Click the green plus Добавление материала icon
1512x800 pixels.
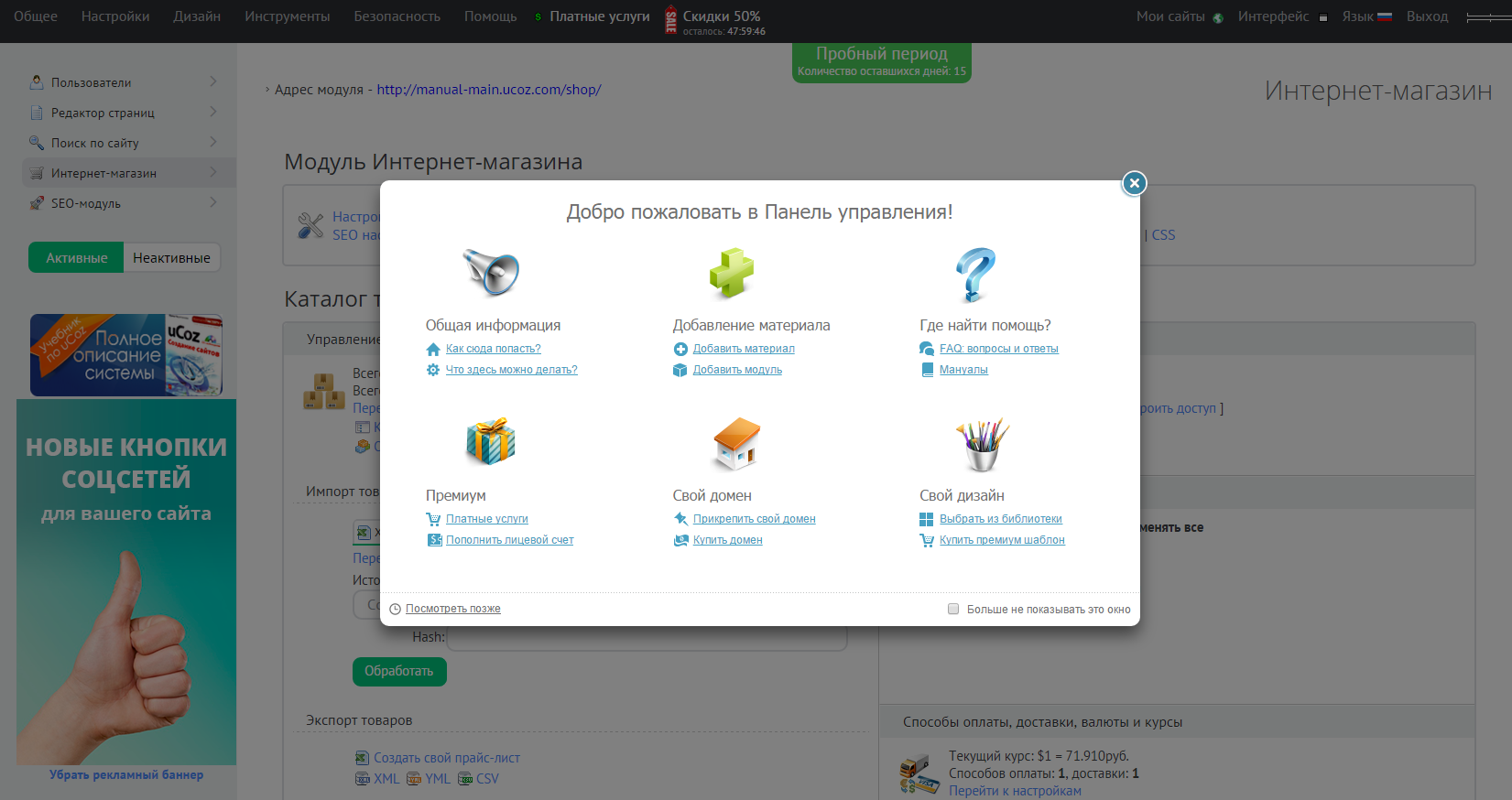click(731, 273)
